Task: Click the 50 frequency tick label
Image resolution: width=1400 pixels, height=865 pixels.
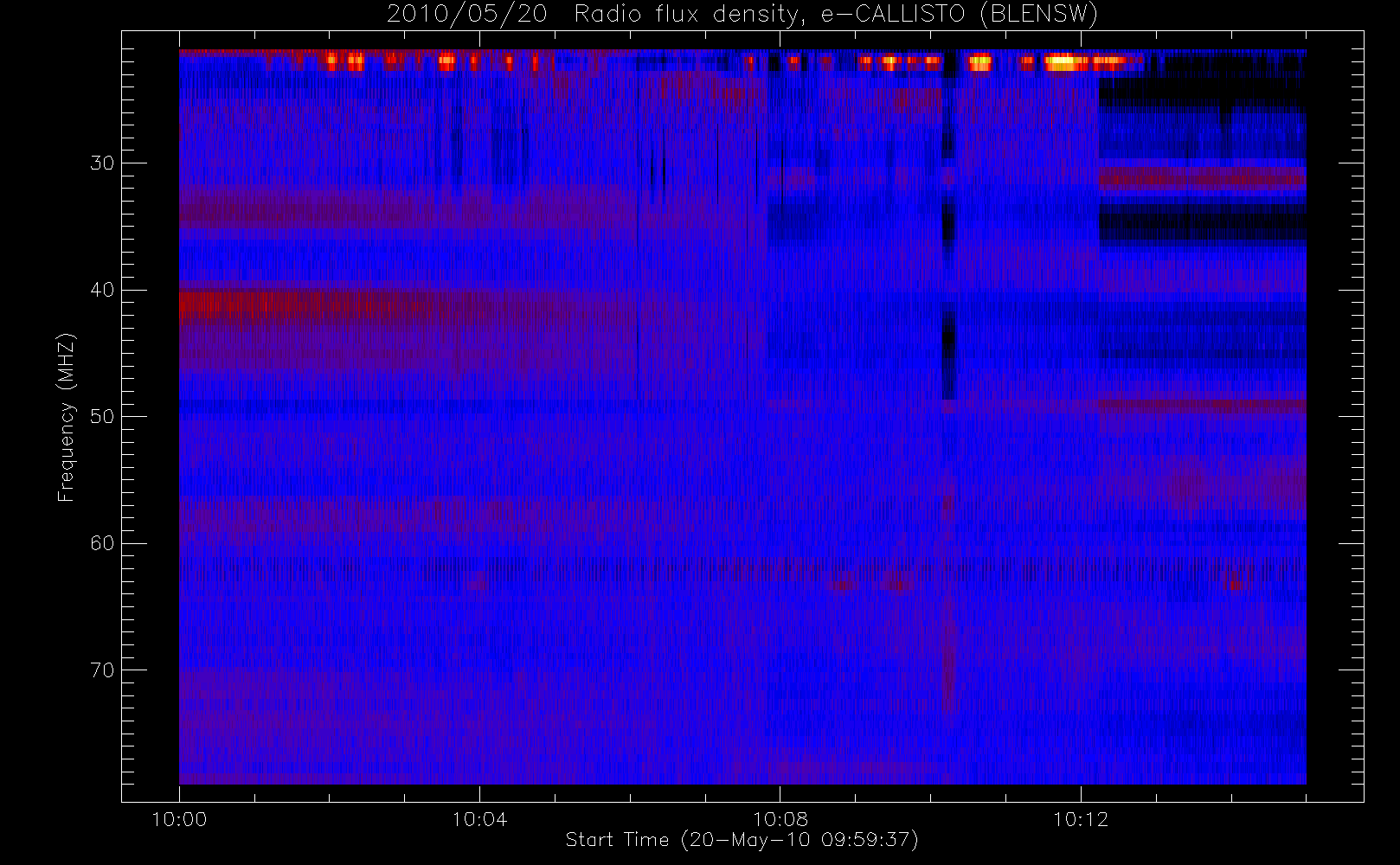Action: 102,416
